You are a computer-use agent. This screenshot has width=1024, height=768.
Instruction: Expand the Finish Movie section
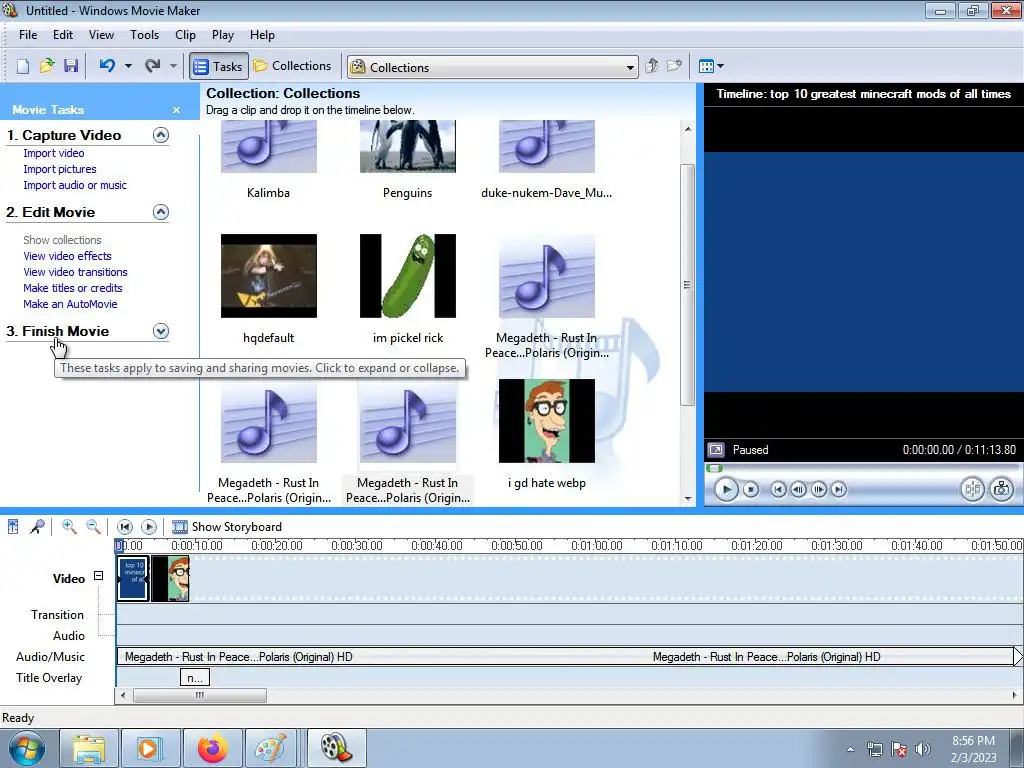coord(161,331)
